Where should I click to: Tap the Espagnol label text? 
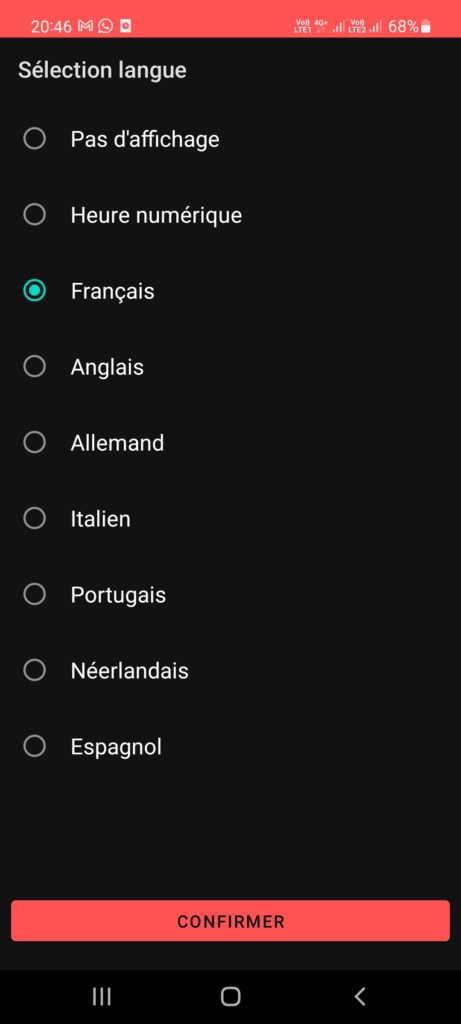[116, 747]
